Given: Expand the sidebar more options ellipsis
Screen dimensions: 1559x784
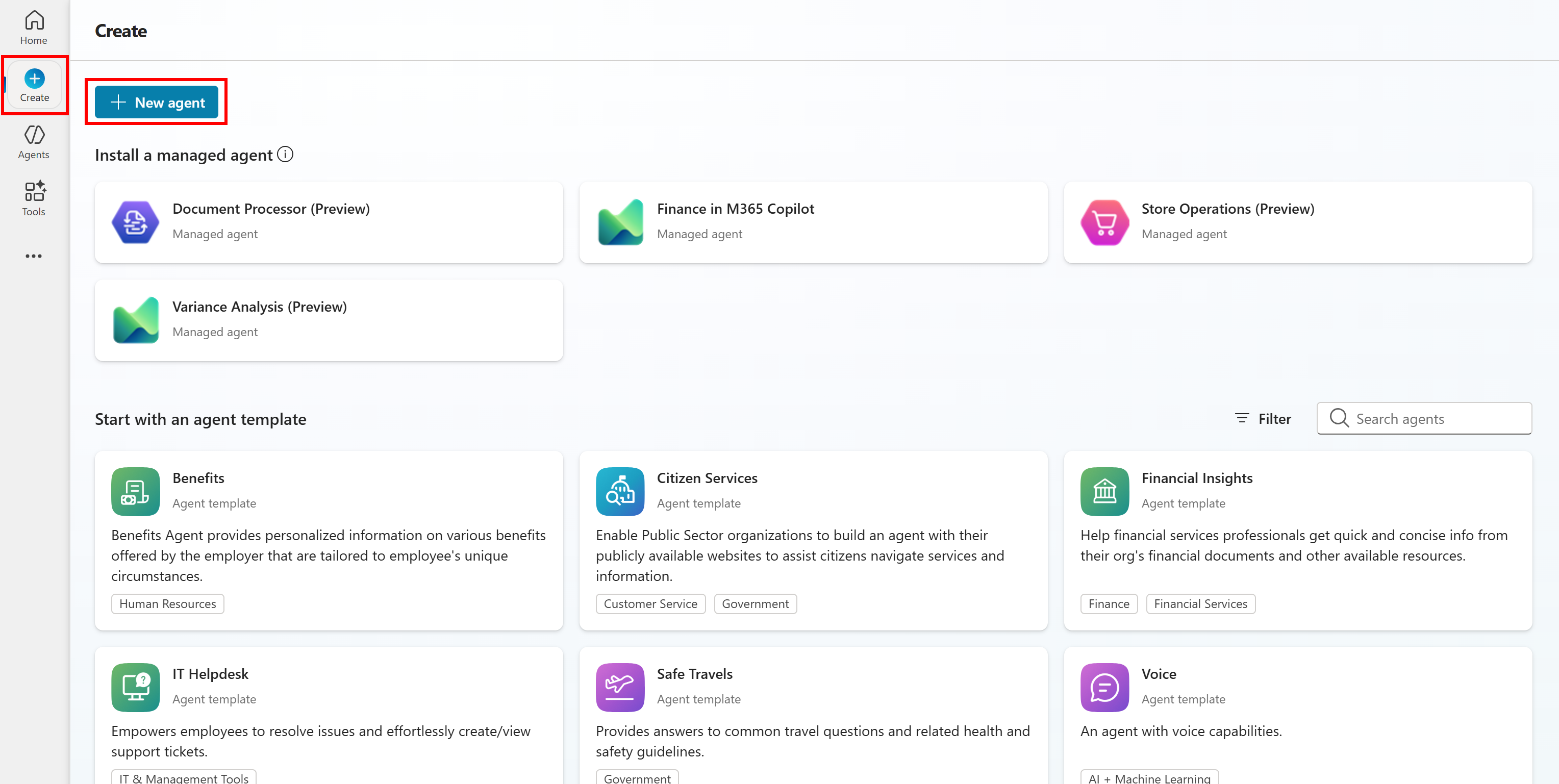Looking at the screenshot, I should [x=34, y=256].
